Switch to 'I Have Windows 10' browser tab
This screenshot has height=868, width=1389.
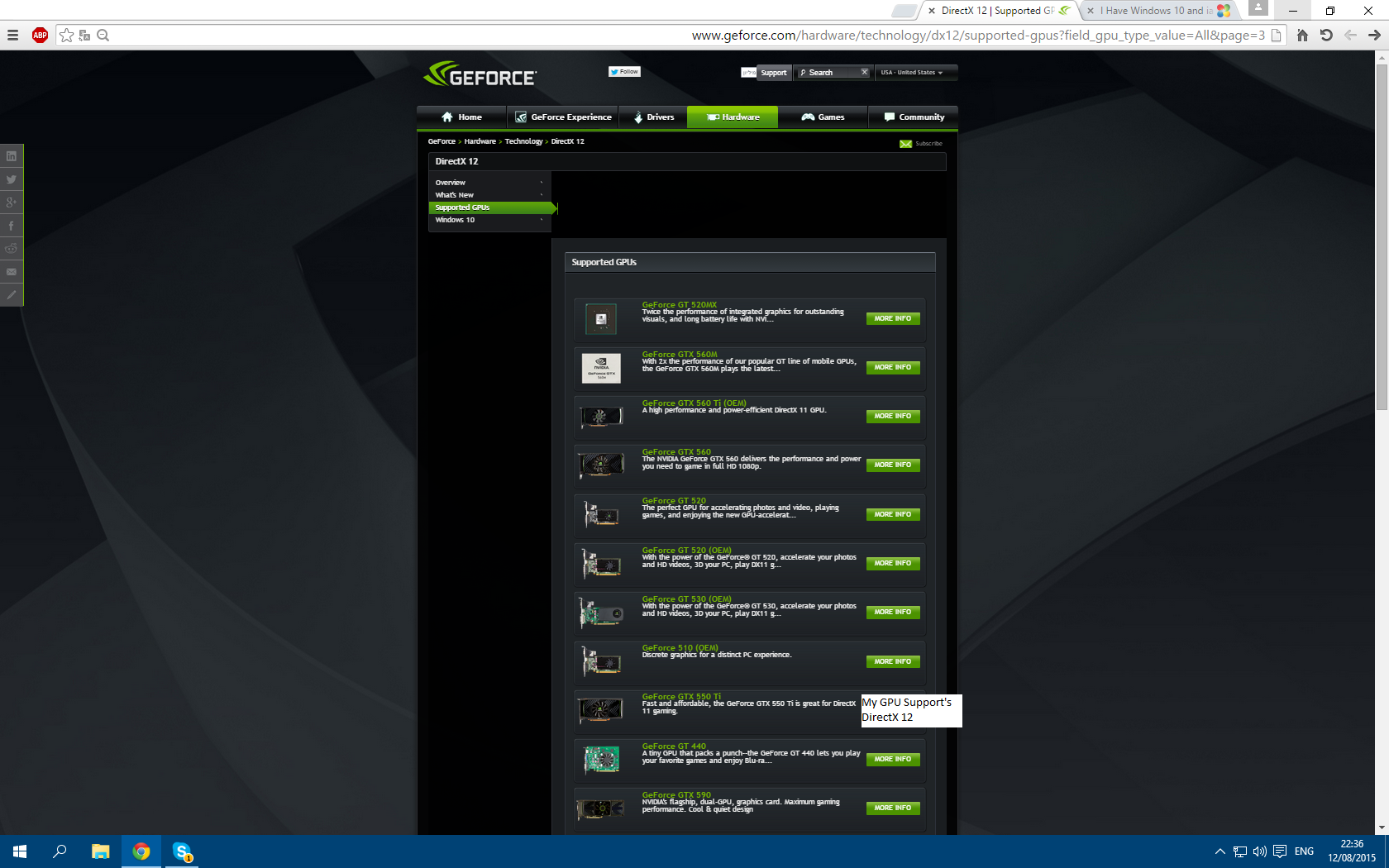[1157, 11]
